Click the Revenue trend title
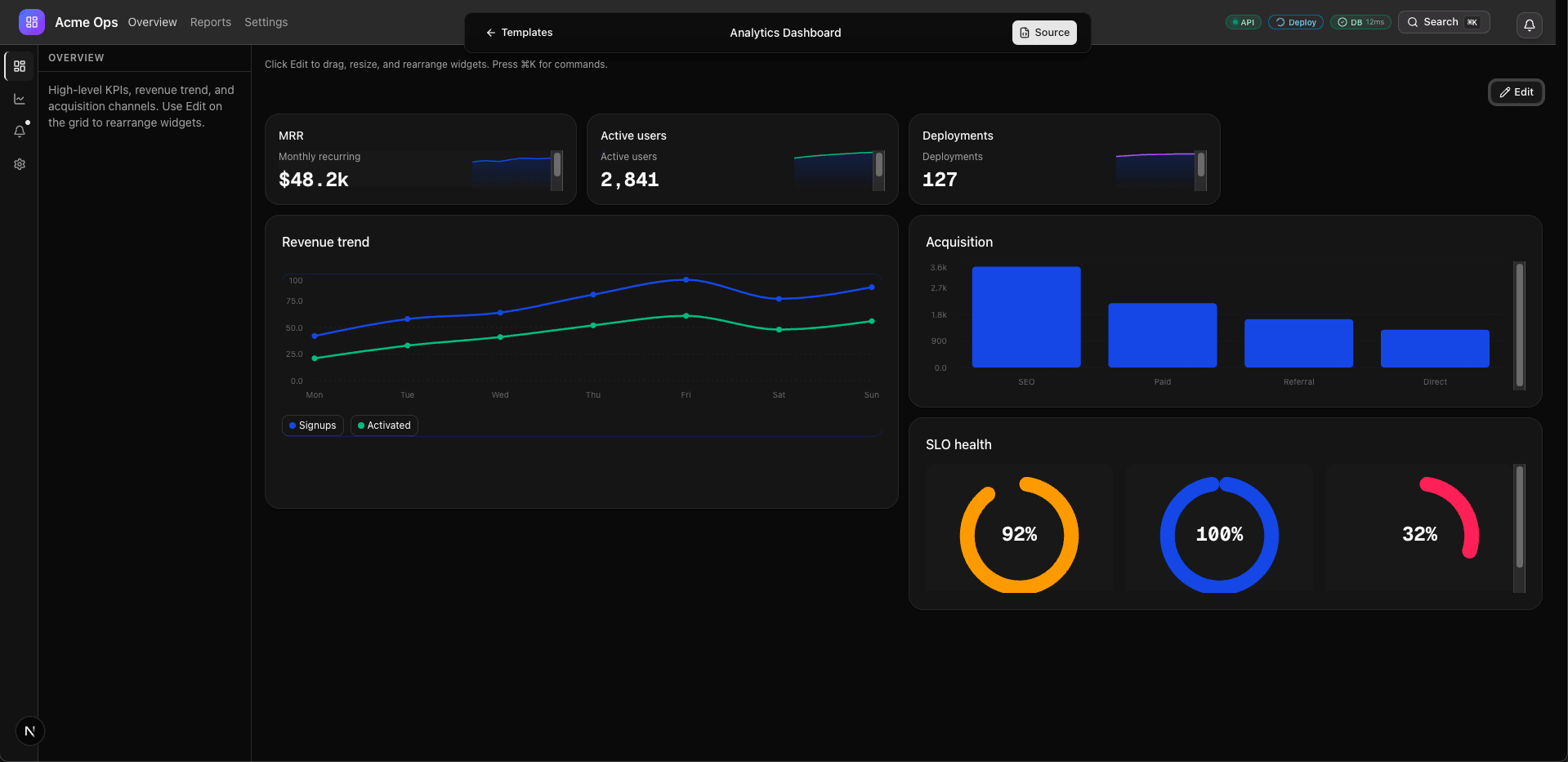 (x=325, y=242)
